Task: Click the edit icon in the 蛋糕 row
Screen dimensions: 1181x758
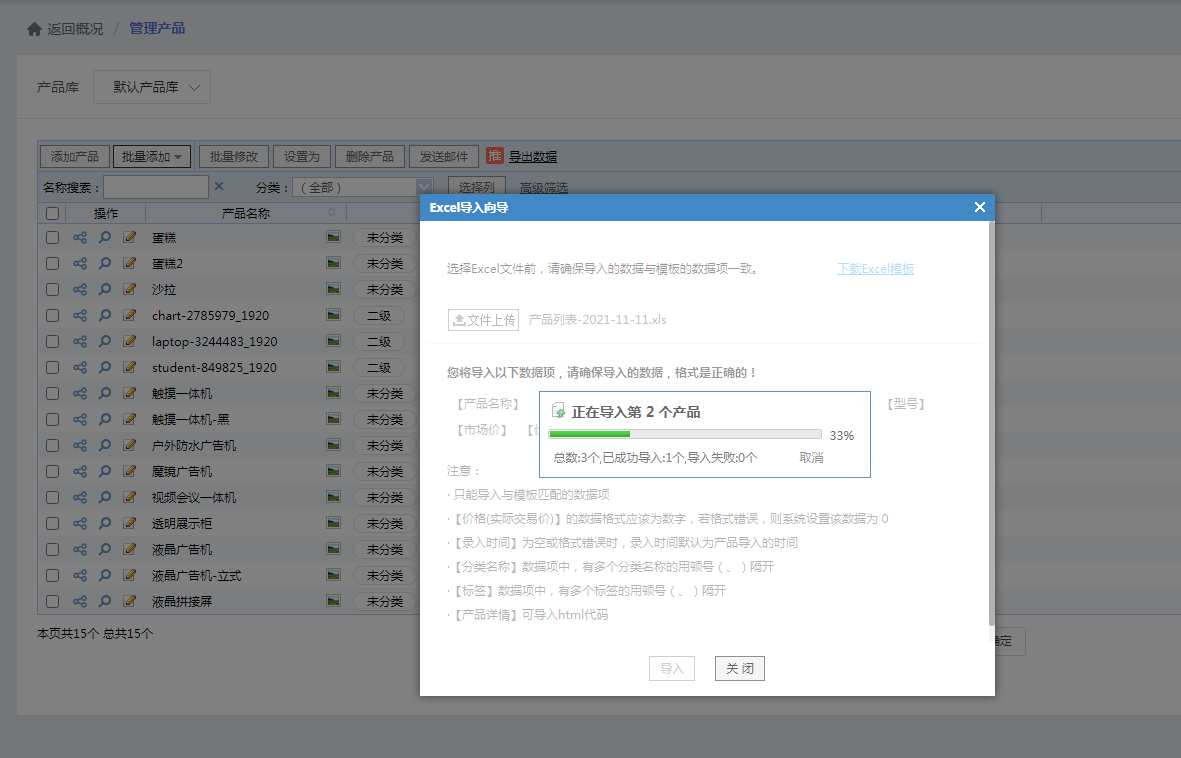Action: (130, 237)
